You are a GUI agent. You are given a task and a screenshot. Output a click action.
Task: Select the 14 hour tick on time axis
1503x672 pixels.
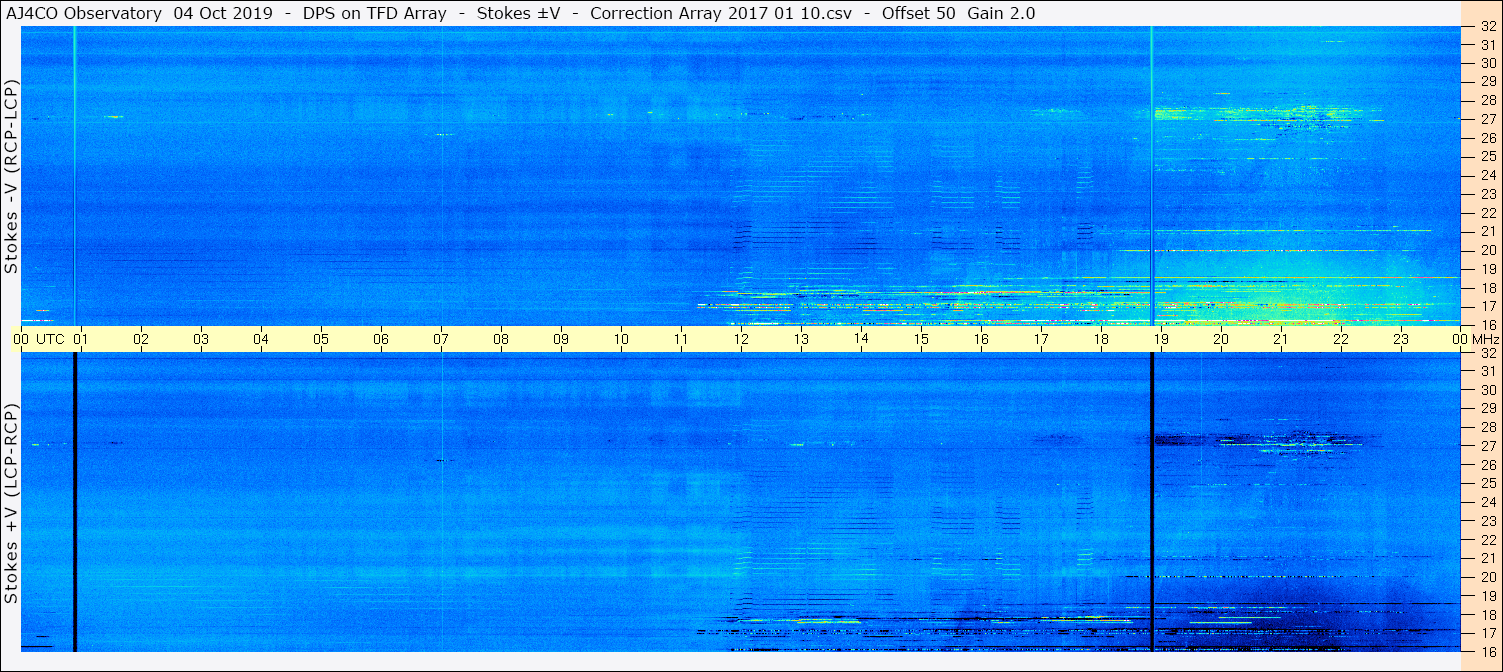pyautogui.click(x=861, y=339)
